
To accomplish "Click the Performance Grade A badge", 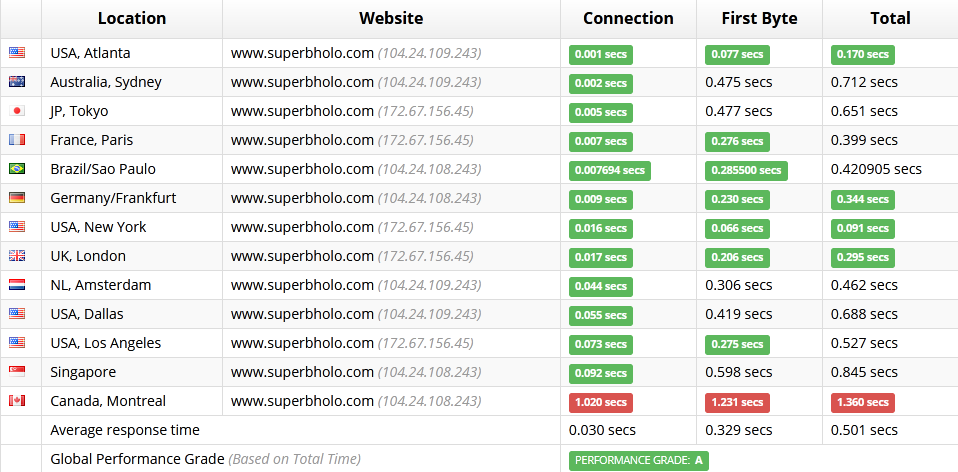I will coord(638,461).
